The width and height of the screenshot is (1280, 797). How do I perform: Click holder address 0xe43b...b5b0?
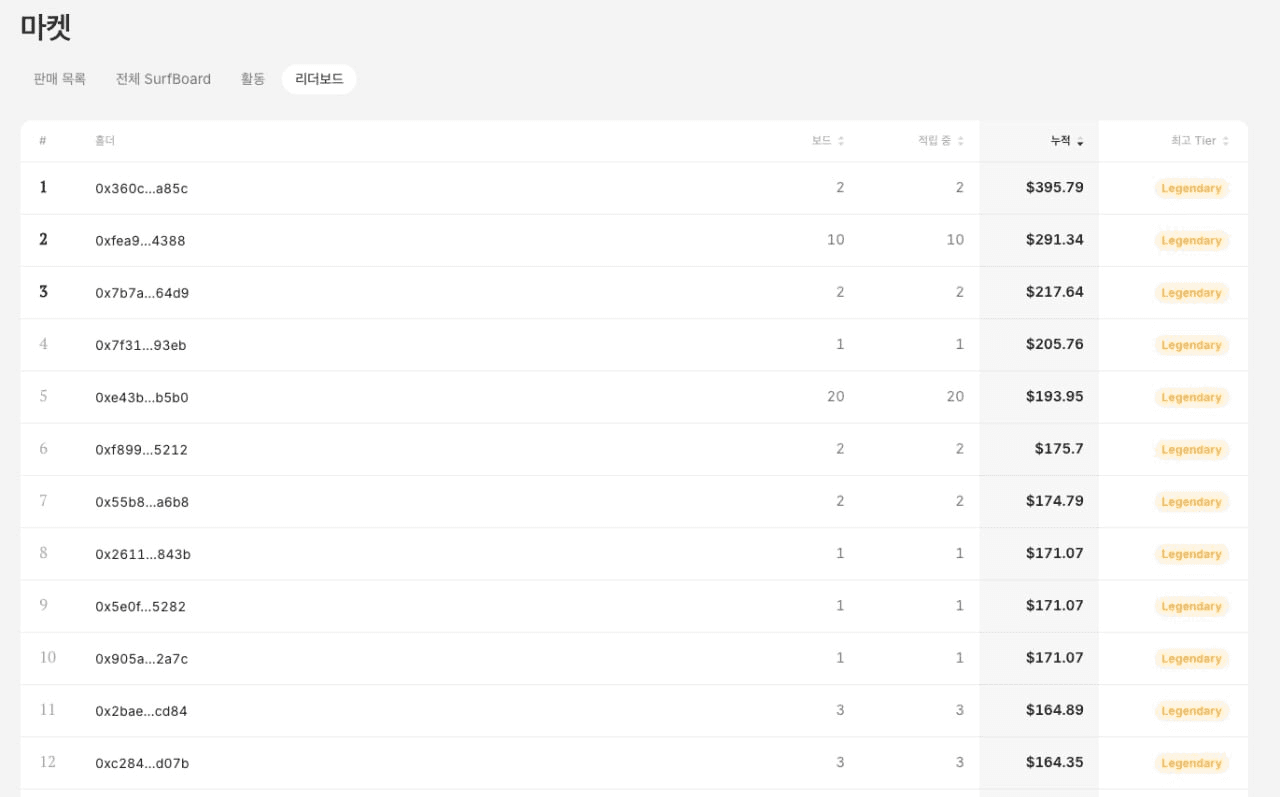pyautogui.click(x=142, y=397)
